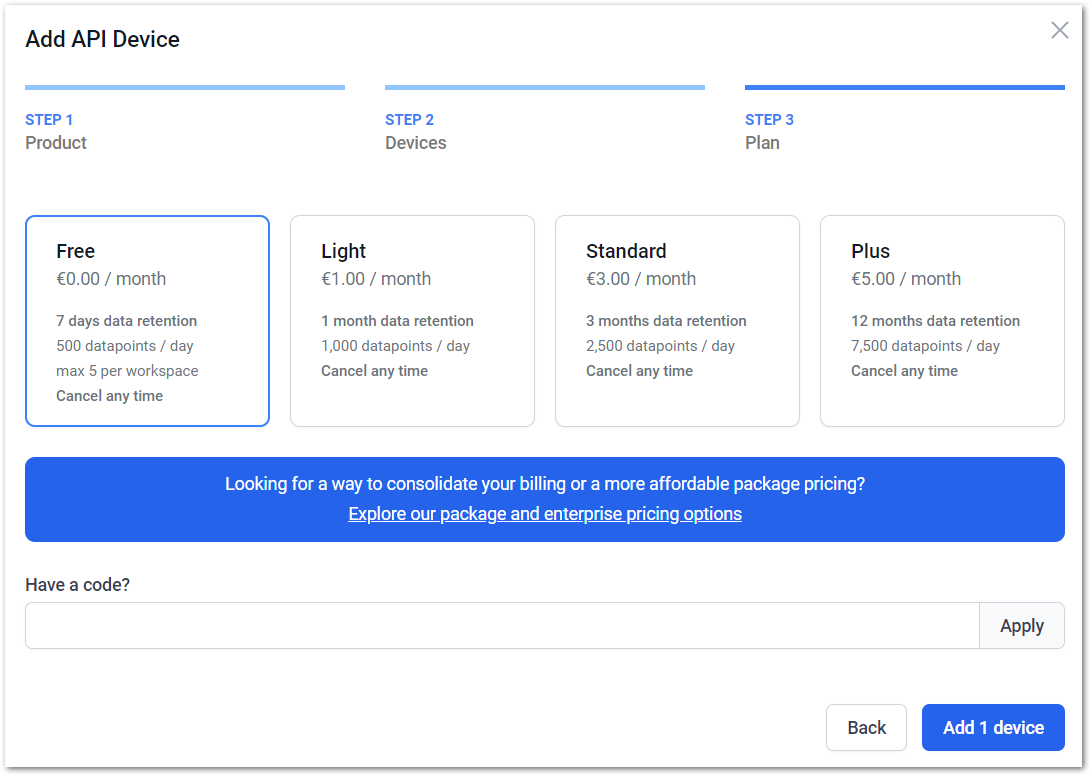Click the €5.00 / month price text
Viewport: 1091px width, 776px height.
[906, 279]
